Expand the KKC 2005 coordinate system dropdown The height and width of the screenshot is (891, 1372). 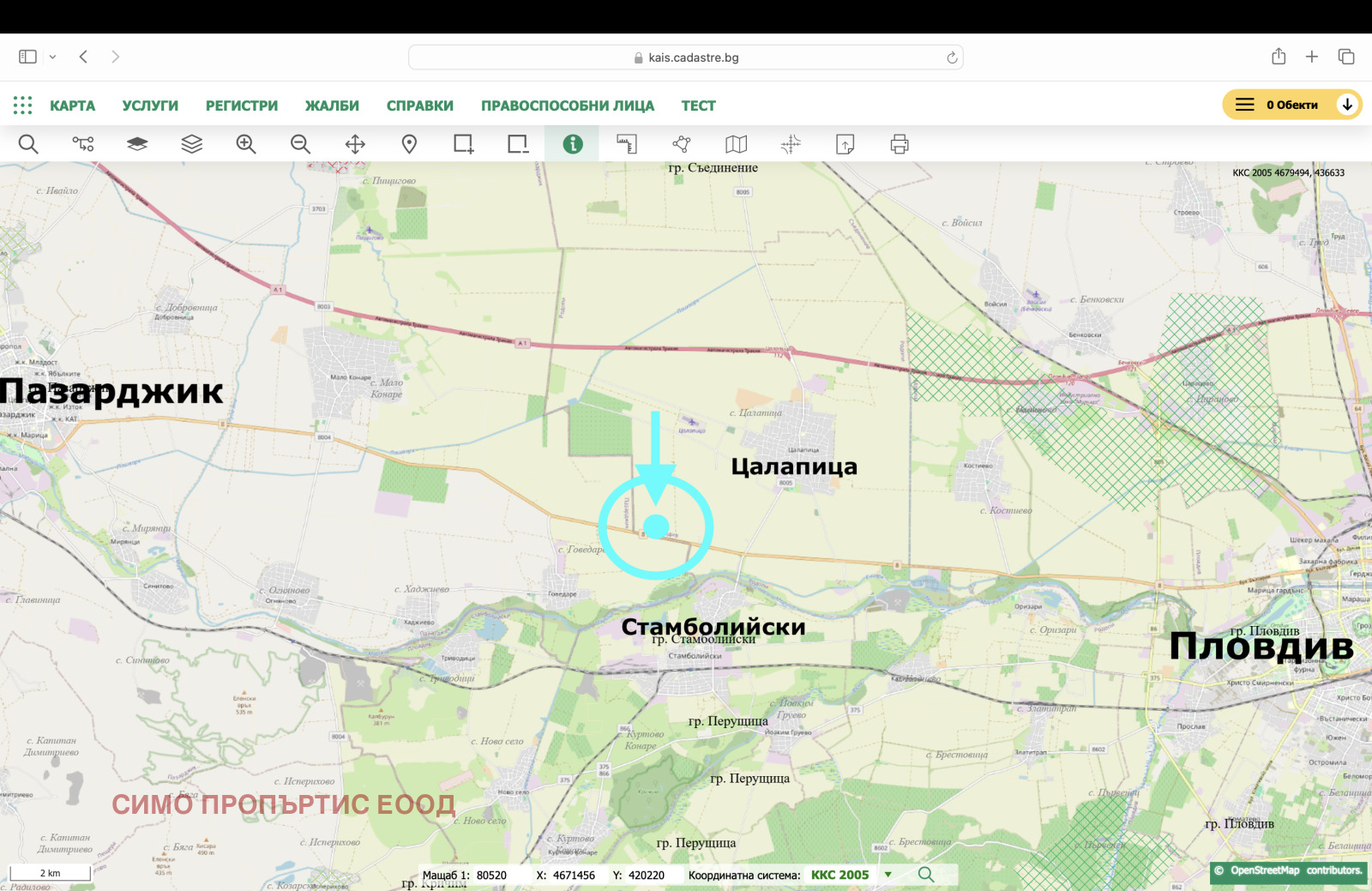[x=888, y=875]
